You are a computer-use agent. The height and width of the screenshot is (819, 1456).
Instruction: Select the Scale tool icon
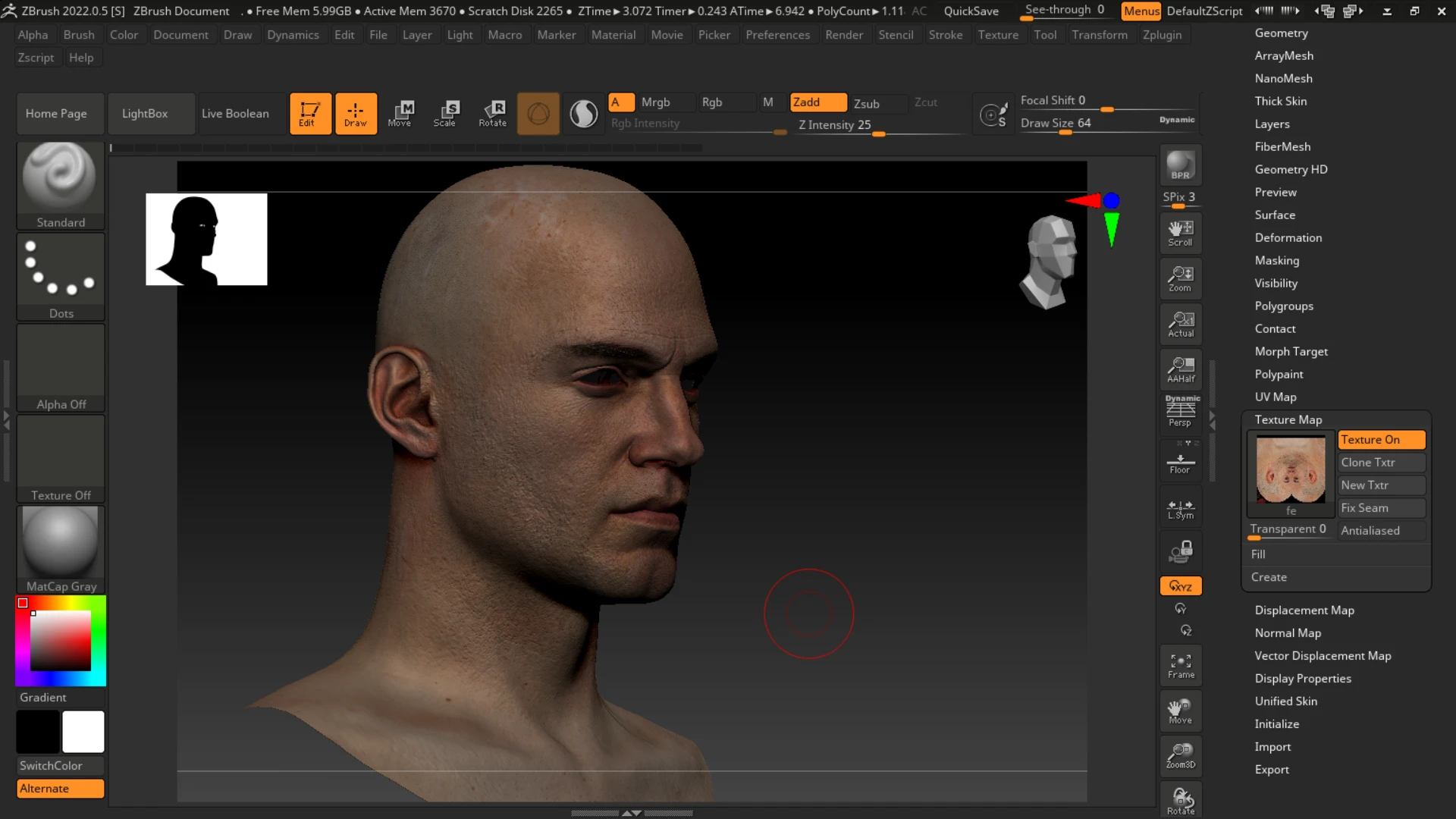445,112
